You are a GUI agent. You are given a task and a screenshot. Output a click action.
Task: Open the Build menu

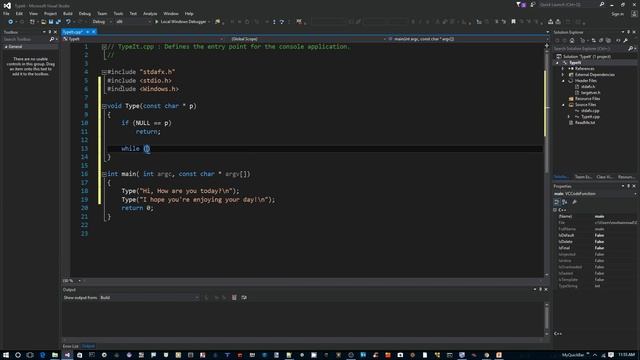(68, 13)
